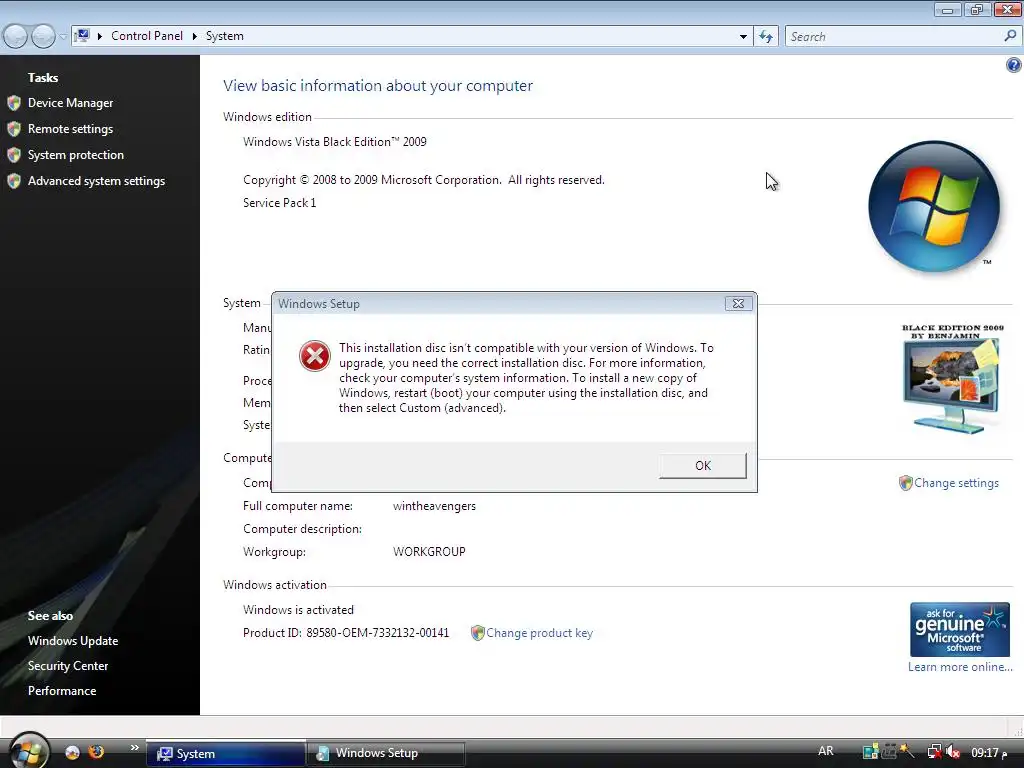Screen dimensions: 1024x768
Task: Expand the arrow after Control Panel breadcrumb
Action: [195, 36]
